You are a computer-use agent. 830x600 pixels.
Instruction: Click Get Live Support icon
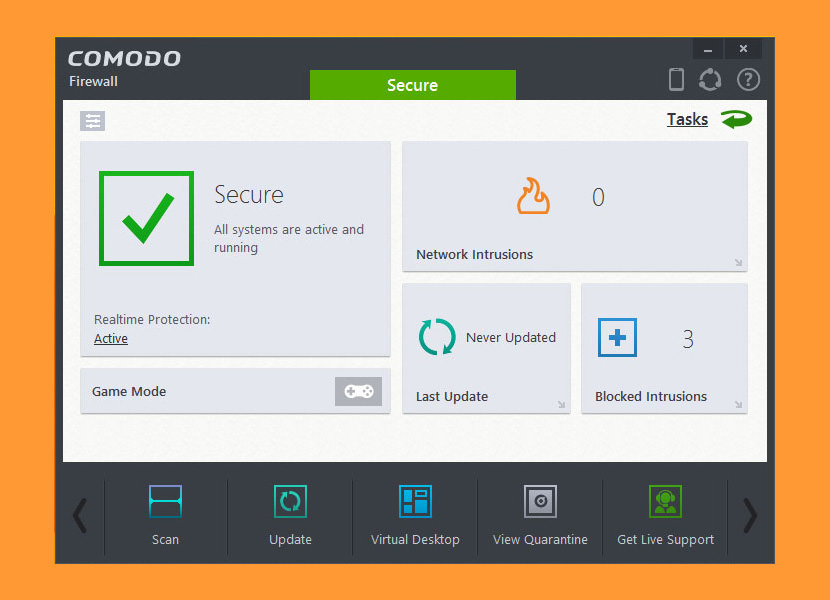[x=665, y=501]
